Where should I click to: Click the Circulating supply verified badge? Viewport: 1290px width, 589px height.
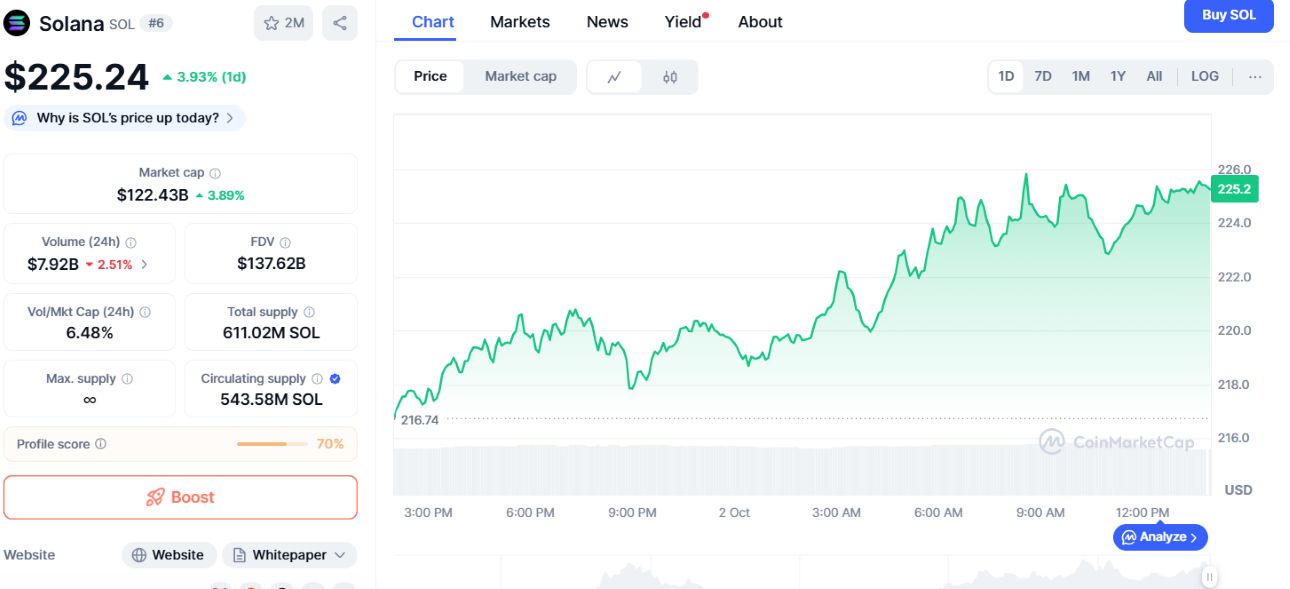pyautogui.click(x=335, y=379)
